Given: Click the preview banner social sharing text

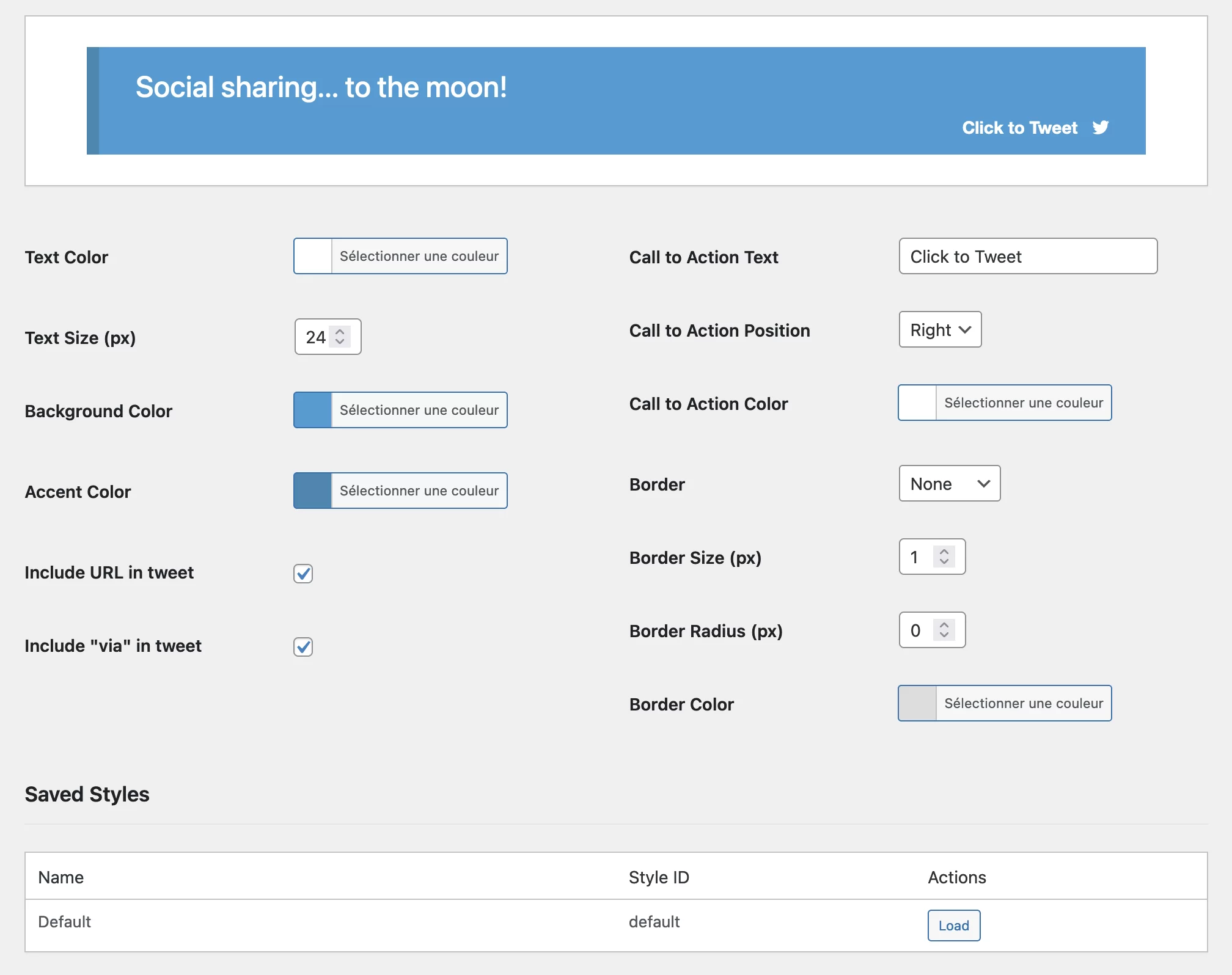Looking at the screenshot, I should pyautogui.click(x=321, y=88).
